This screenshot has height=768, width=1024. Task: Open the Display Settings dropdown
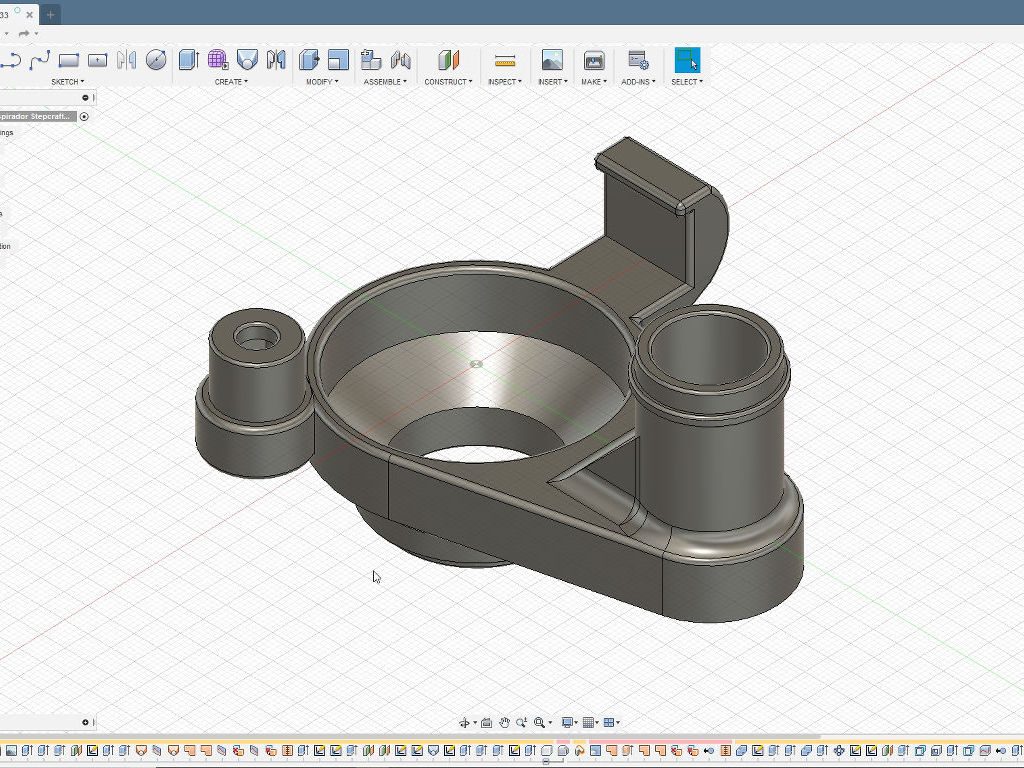point(569,722)
